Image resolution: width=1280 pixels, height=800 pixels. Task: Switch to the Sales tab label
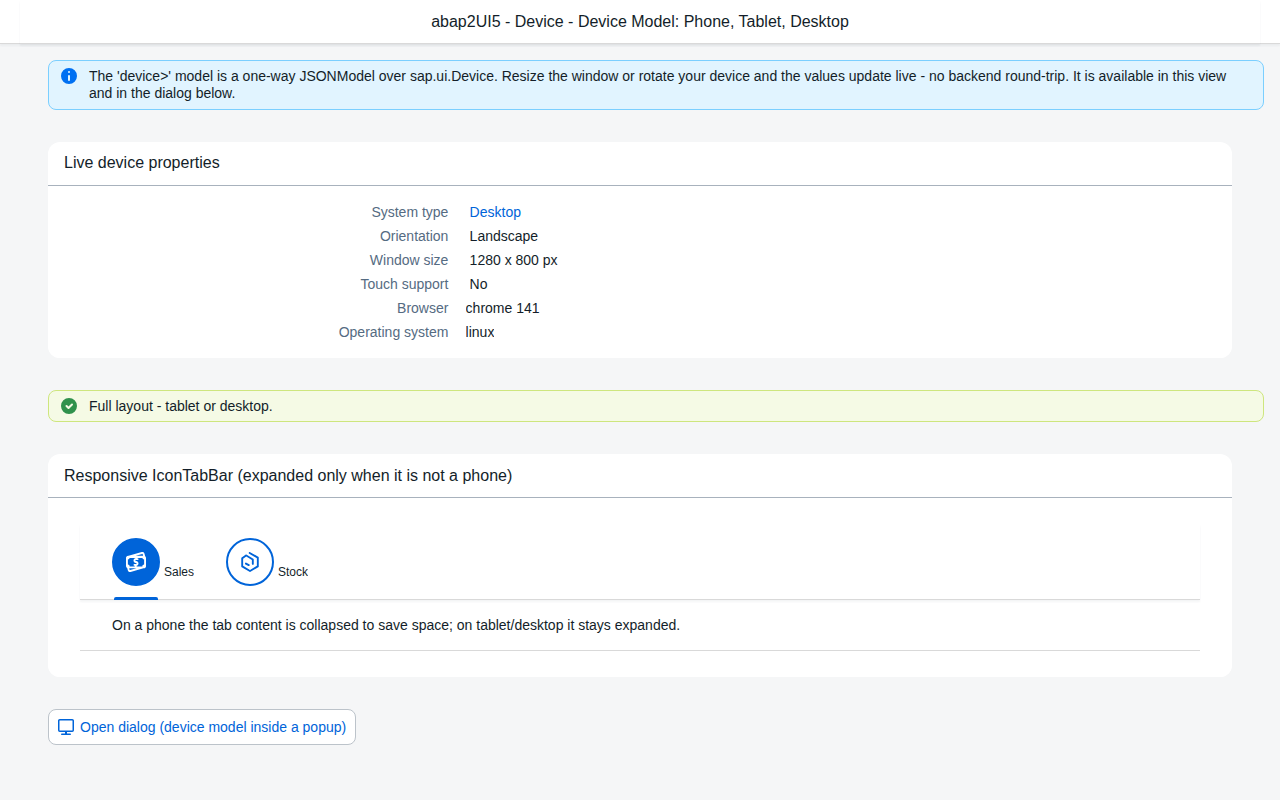coord(179,572)
